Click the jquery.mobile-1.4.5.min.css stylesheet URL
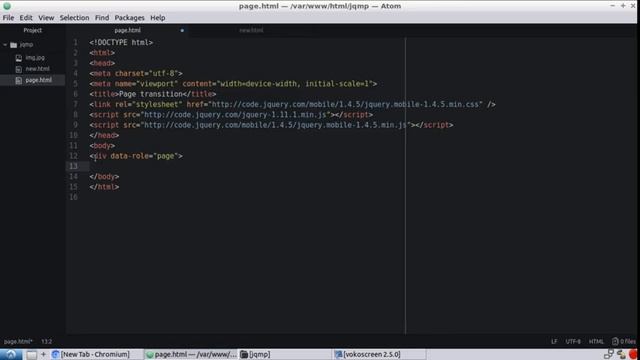 click(346, 104)
